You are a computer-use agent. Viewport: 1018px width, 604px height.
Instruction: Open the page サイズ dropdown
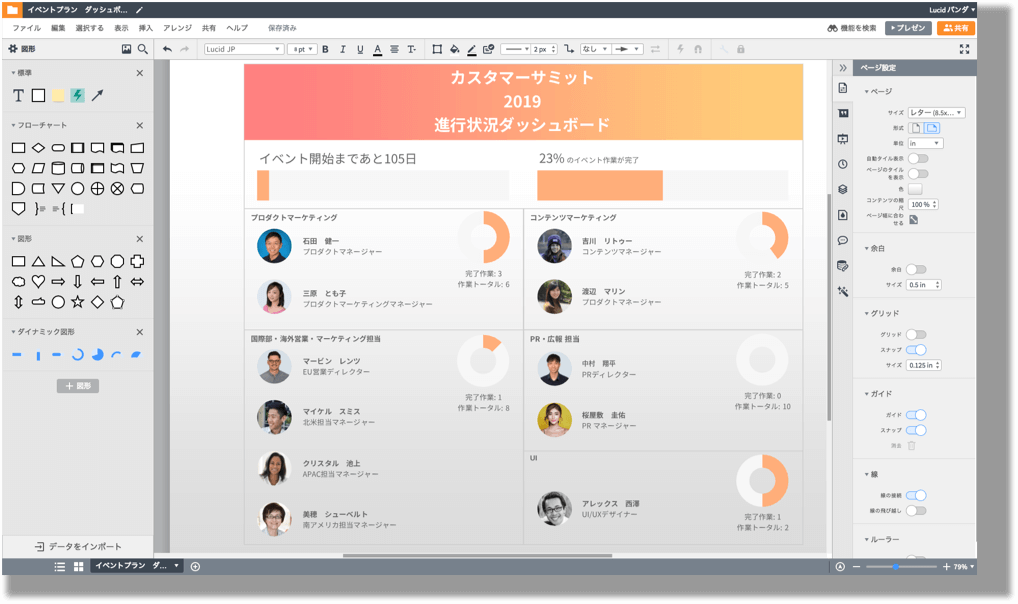[x=938, y=112]
